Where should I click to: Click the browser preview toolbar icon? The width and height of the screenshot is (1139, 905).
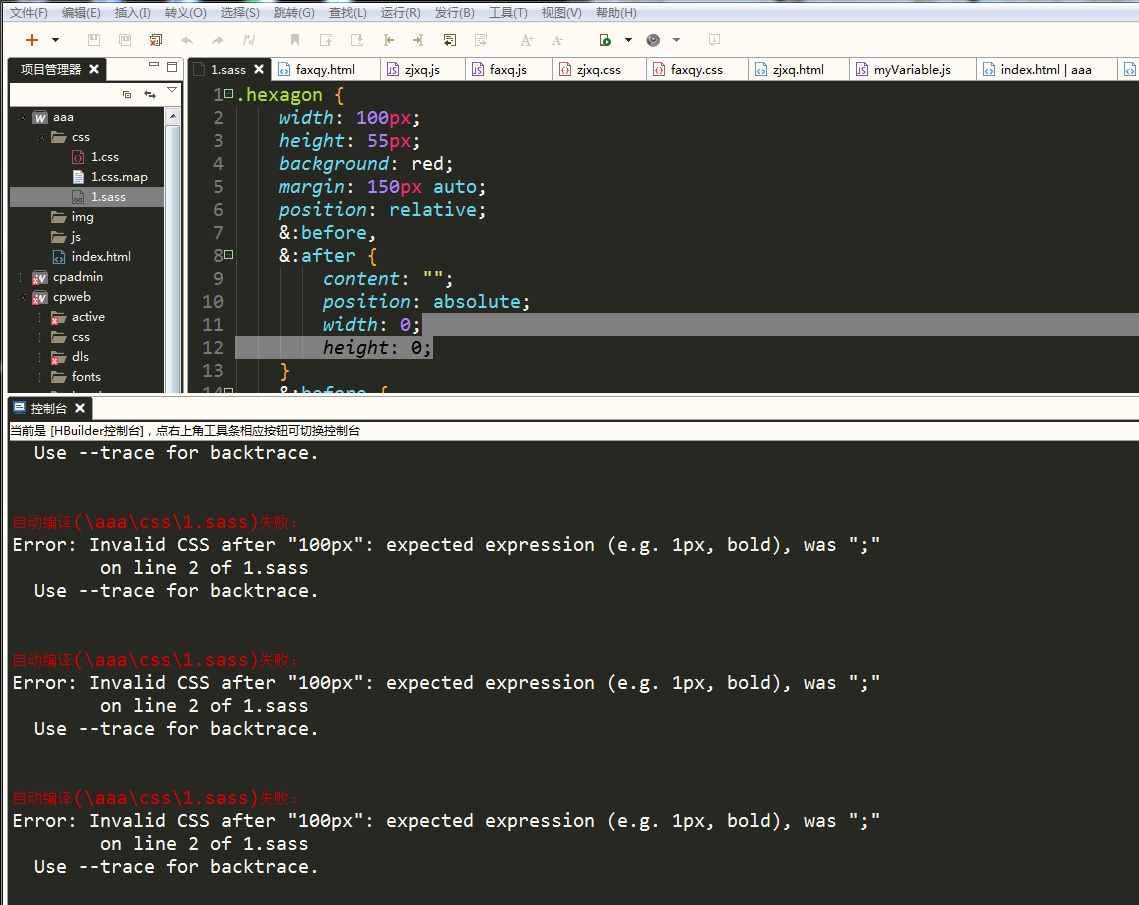point(653,40)
